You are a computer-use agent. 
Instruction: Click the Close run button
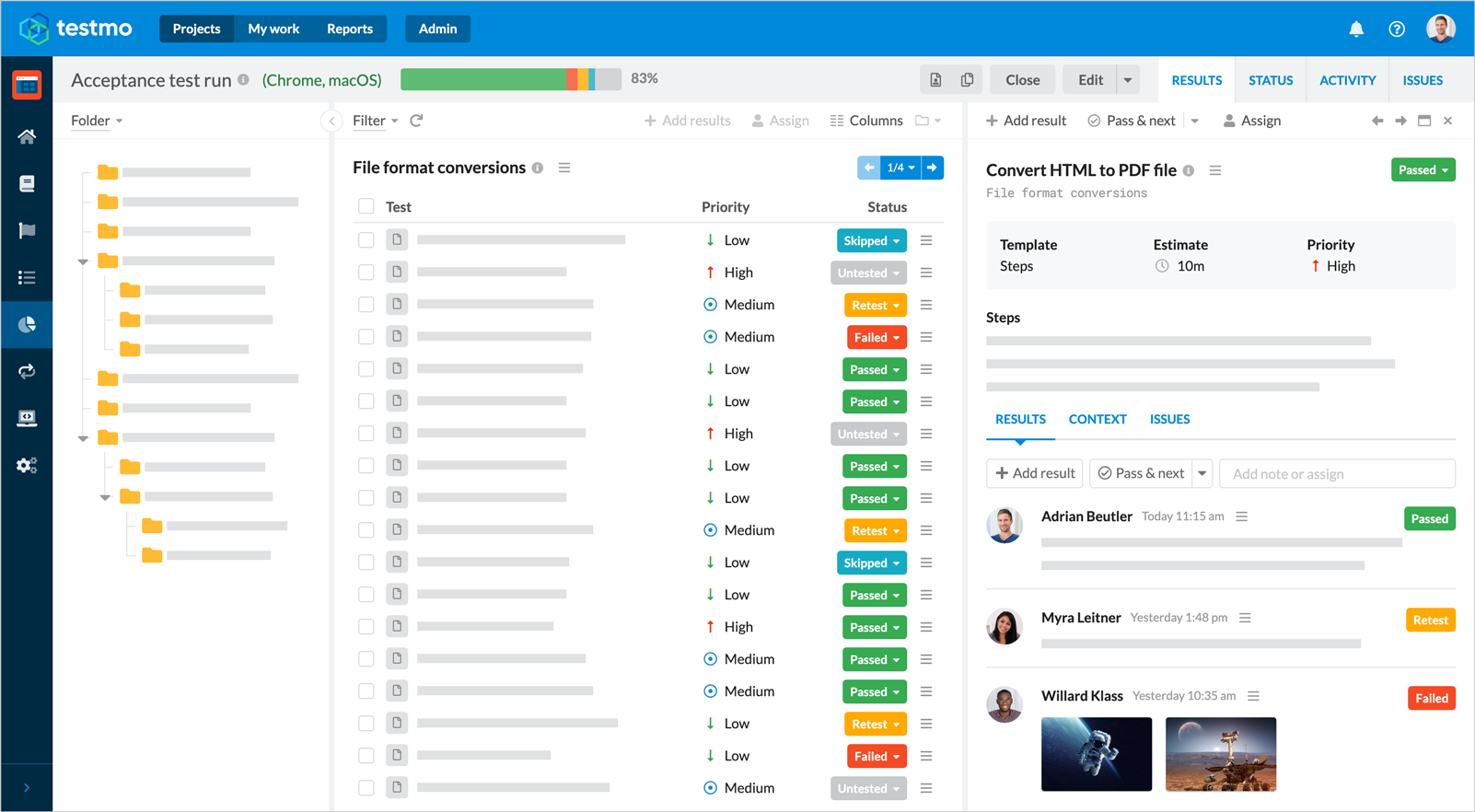(x=1023, y=80)
